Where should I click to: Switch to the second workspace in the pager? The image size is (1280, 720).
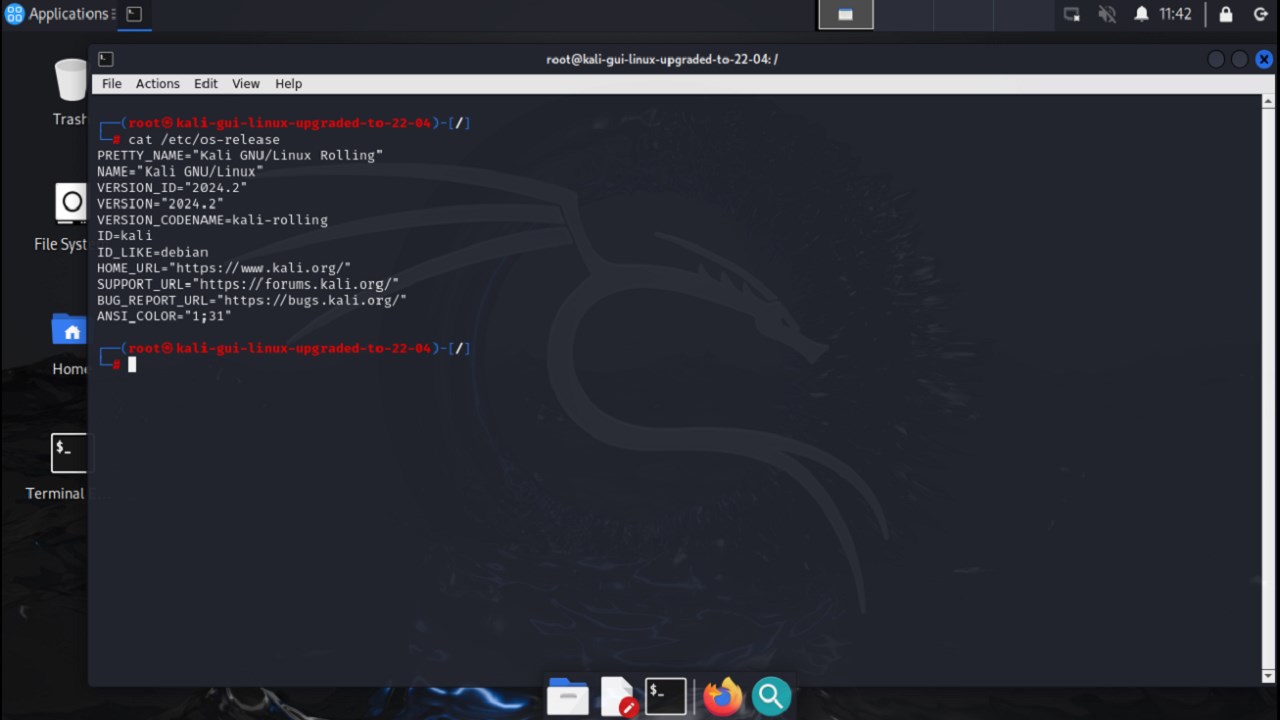(905, 15)
